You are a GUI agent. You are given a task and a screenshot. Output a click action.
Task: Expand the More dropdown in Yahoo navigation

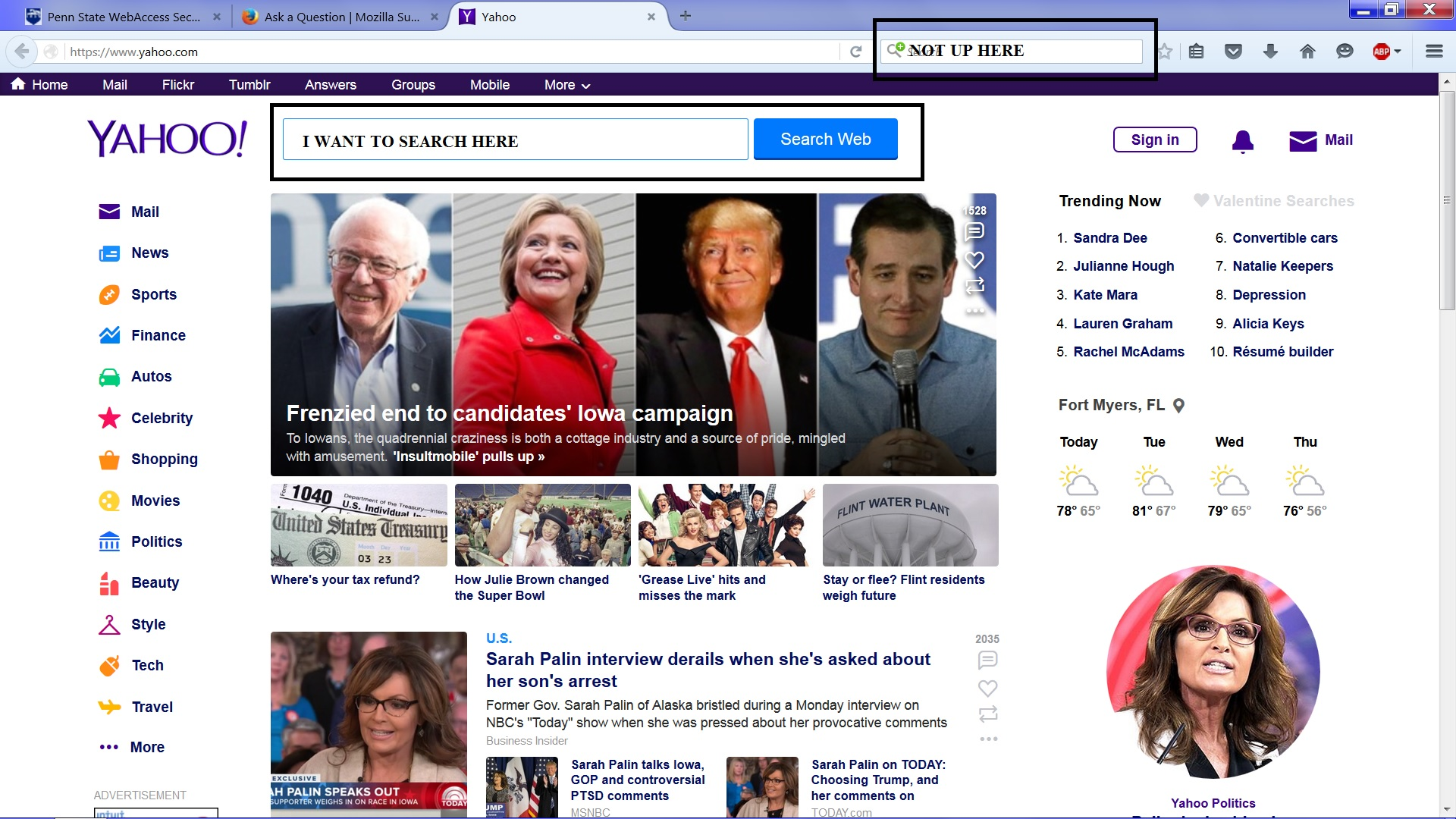pos(565,84)
